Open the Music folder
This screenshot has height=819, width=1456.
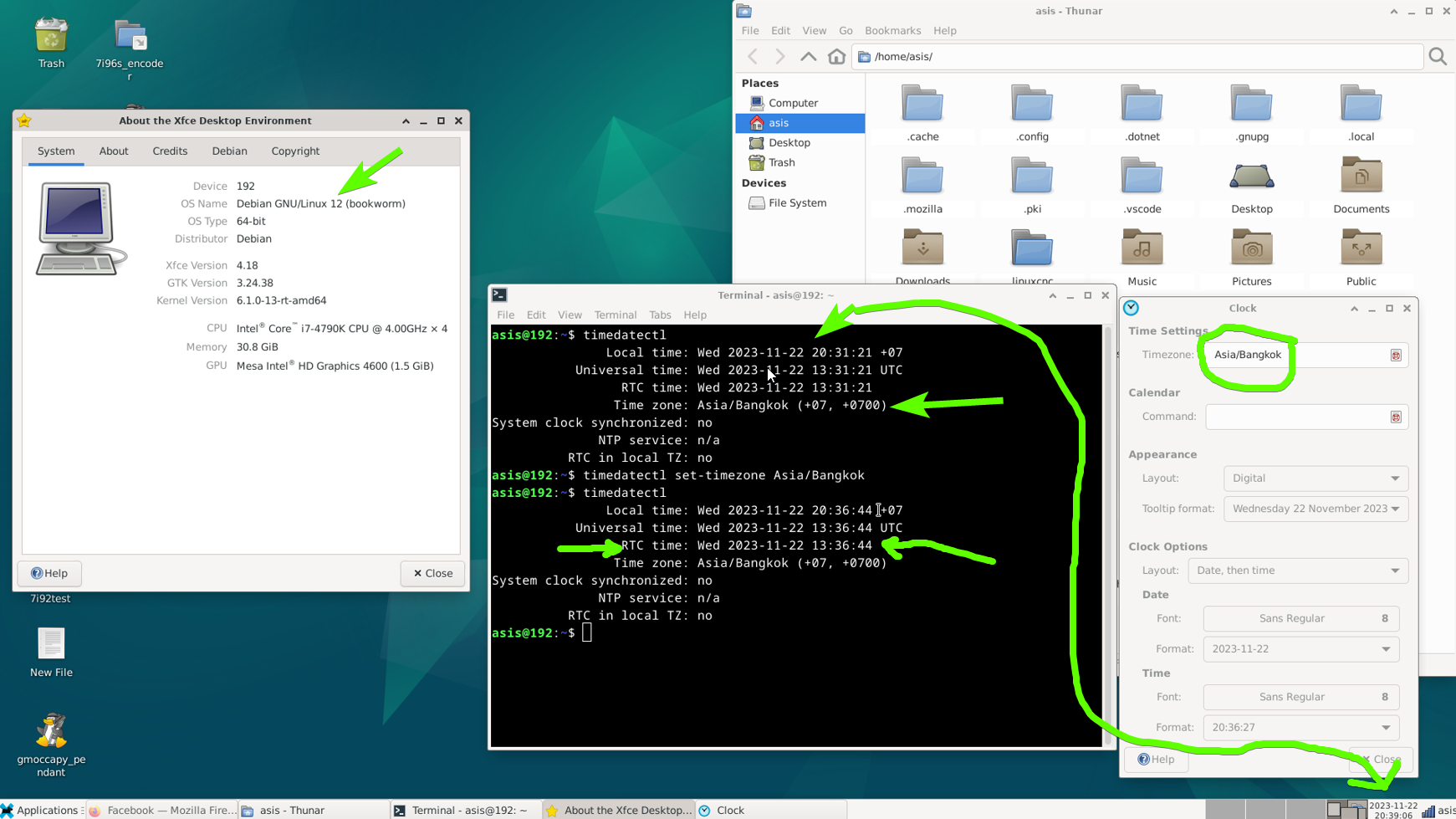(1142, 258)
